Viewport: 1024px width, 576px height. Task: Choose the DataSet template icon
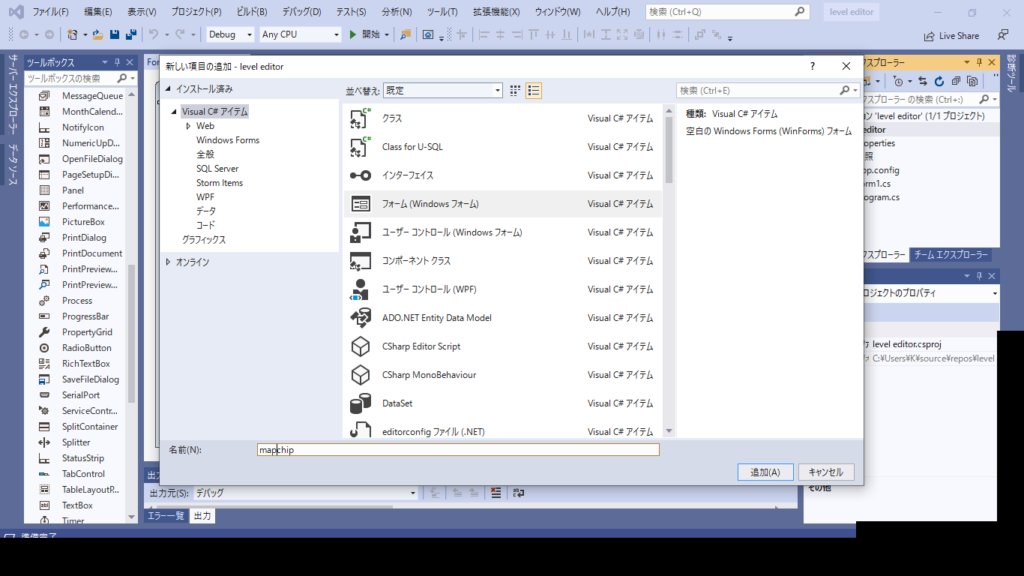pyautogui.click(x=361, y=404)
